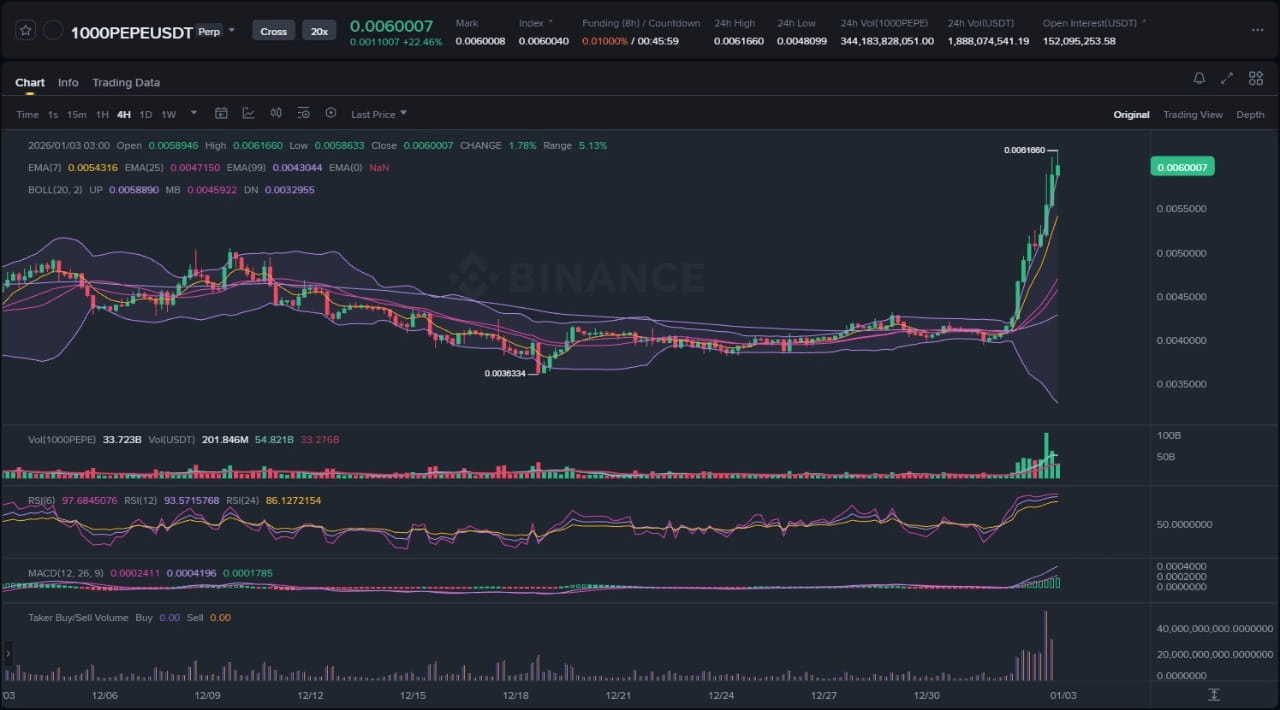
Task: Click the 01/03 date axis marker
Action: (x=1063, y=695)
